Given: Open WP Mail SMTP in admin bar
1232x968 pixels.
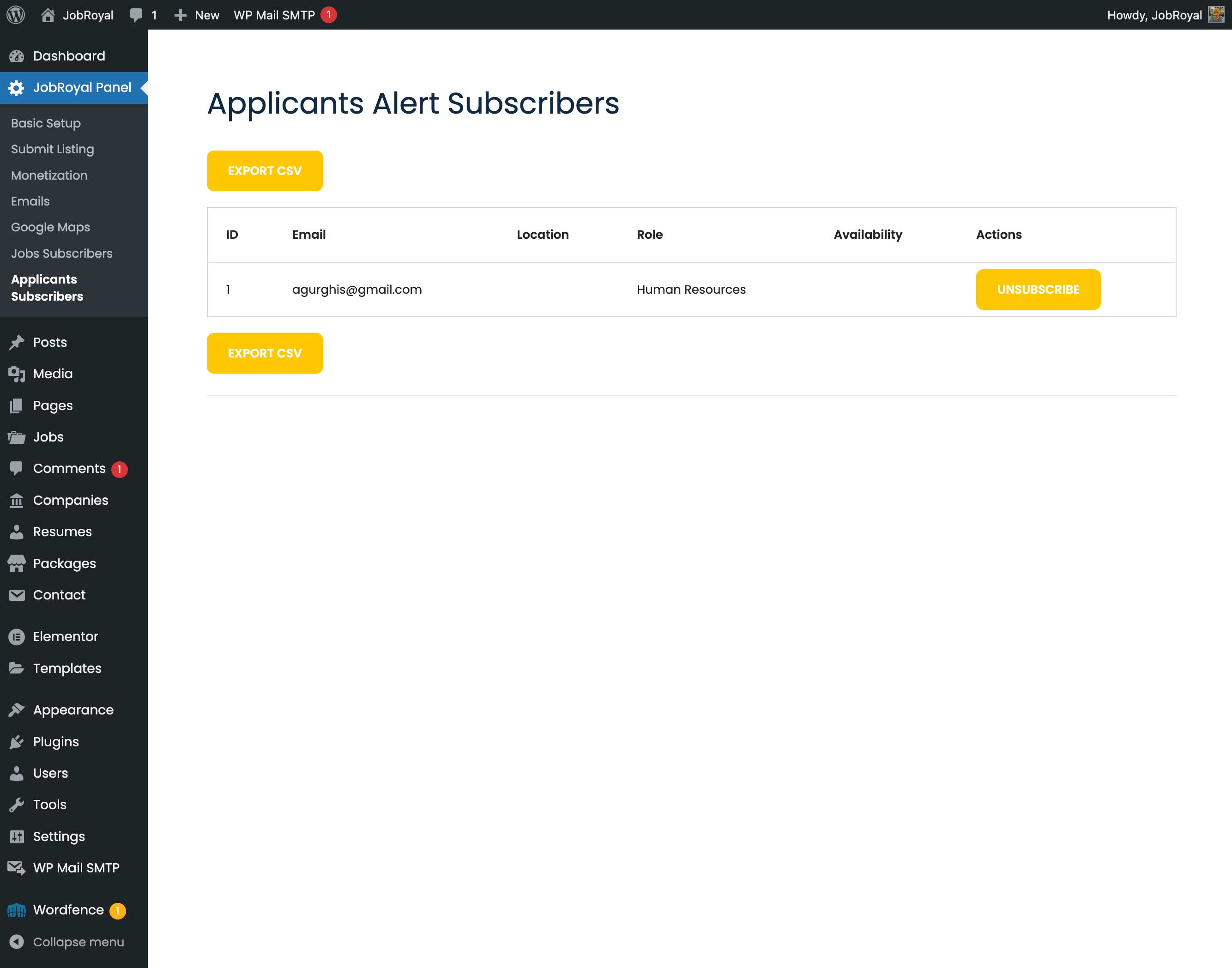Looking at the screenshot, I should coord(285,15).
